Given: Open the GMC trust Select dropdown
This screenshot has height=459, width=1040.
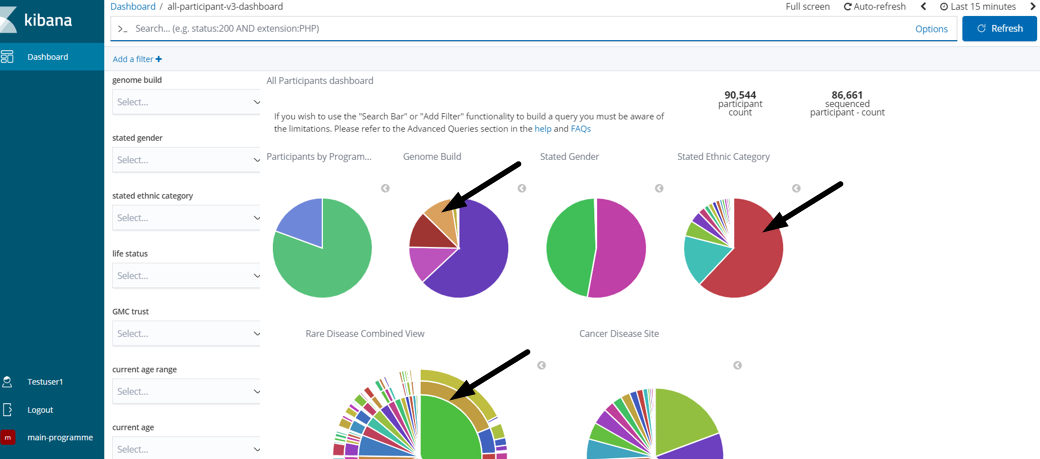Looking at the screenshot, I should (x=186, y=333).
